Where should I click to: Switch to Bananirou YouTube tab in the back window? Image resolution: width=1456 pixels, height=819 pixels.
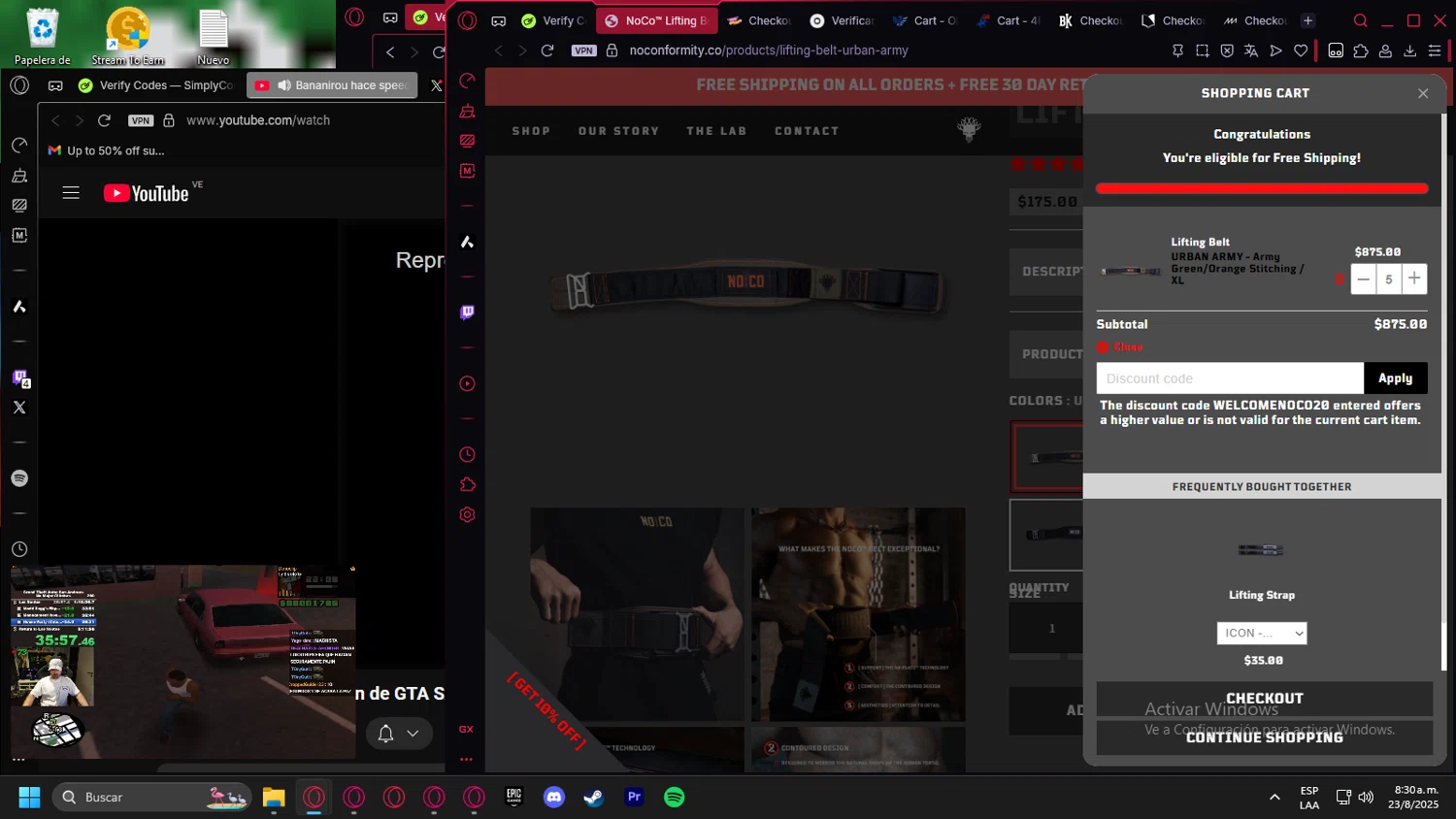(332, 85)
